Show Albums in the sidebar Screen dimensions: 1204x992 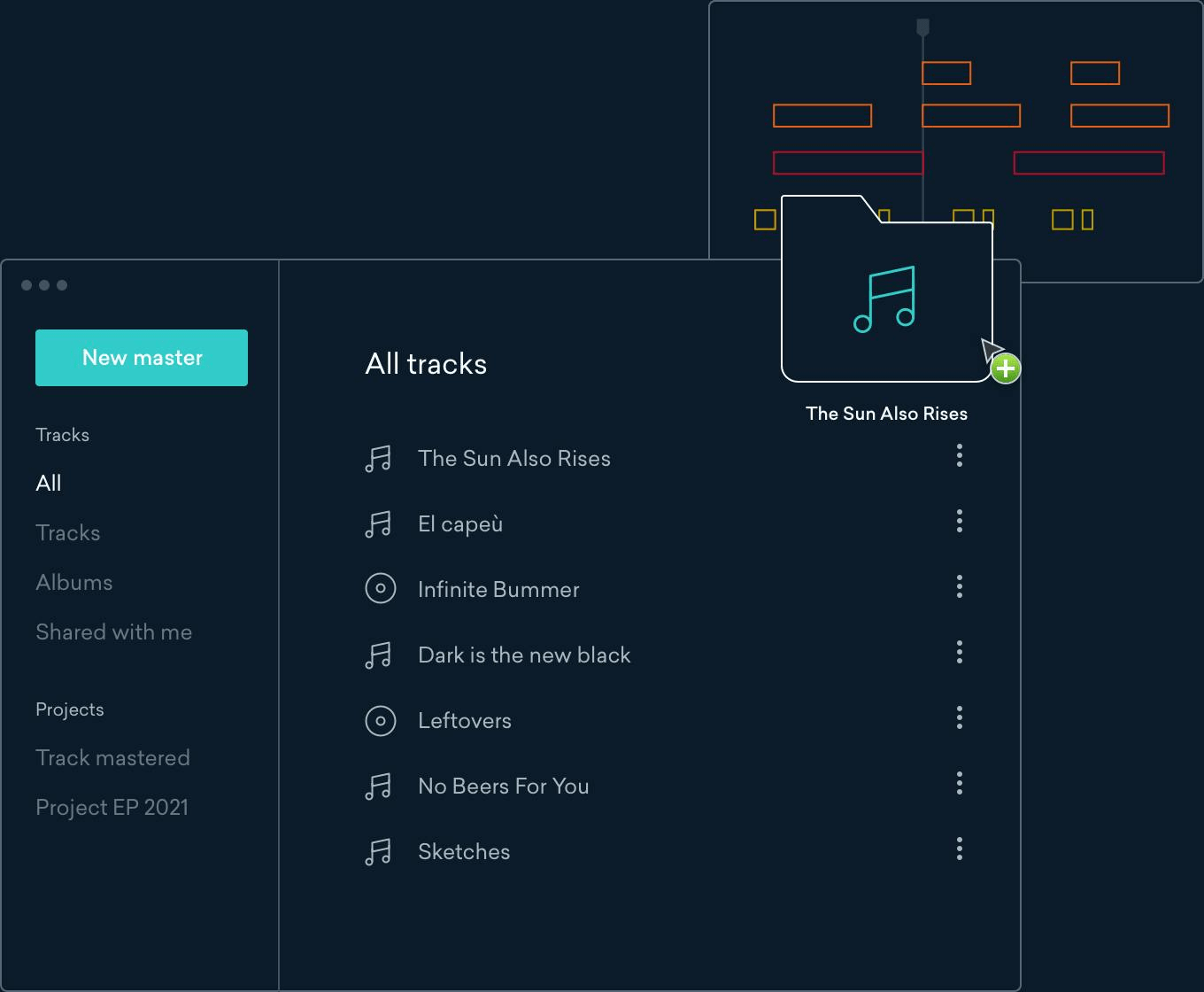point(74,582)
